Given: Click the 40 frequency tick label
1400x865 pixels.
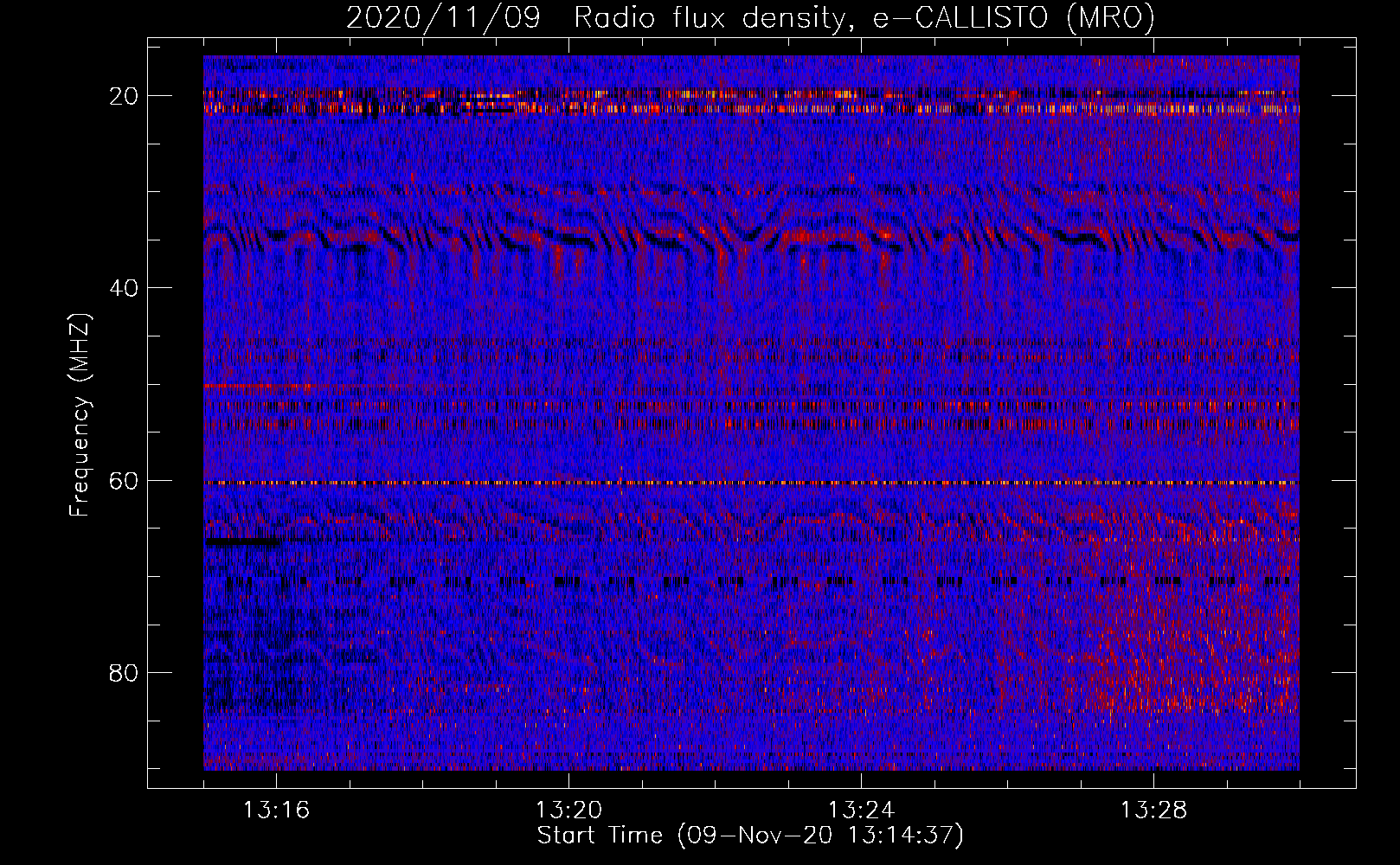Looking at the screenshot, I should [x=125, y=287].
